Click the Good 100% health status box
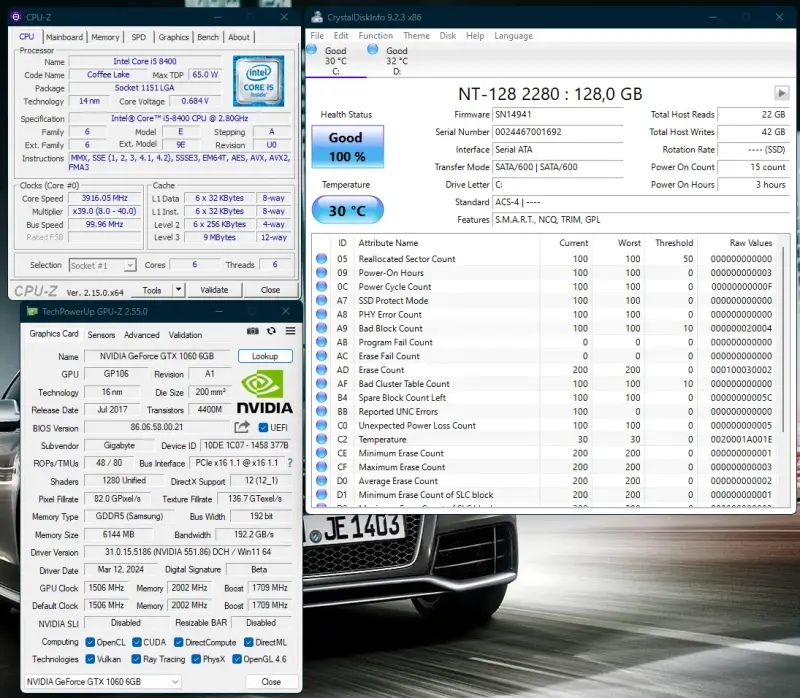Screen dimensions: 800x698 (346, 146)
